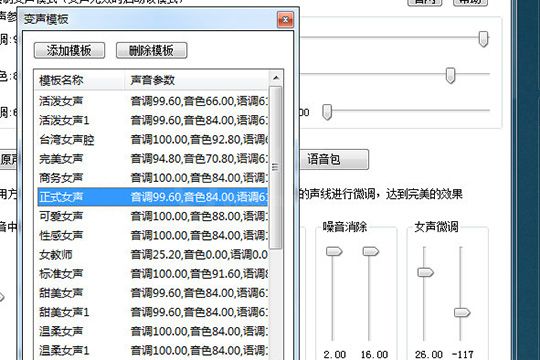Viewport: 540px width, 360px height.
Task: Select the 女教师 template row
Action: point(152,255)
